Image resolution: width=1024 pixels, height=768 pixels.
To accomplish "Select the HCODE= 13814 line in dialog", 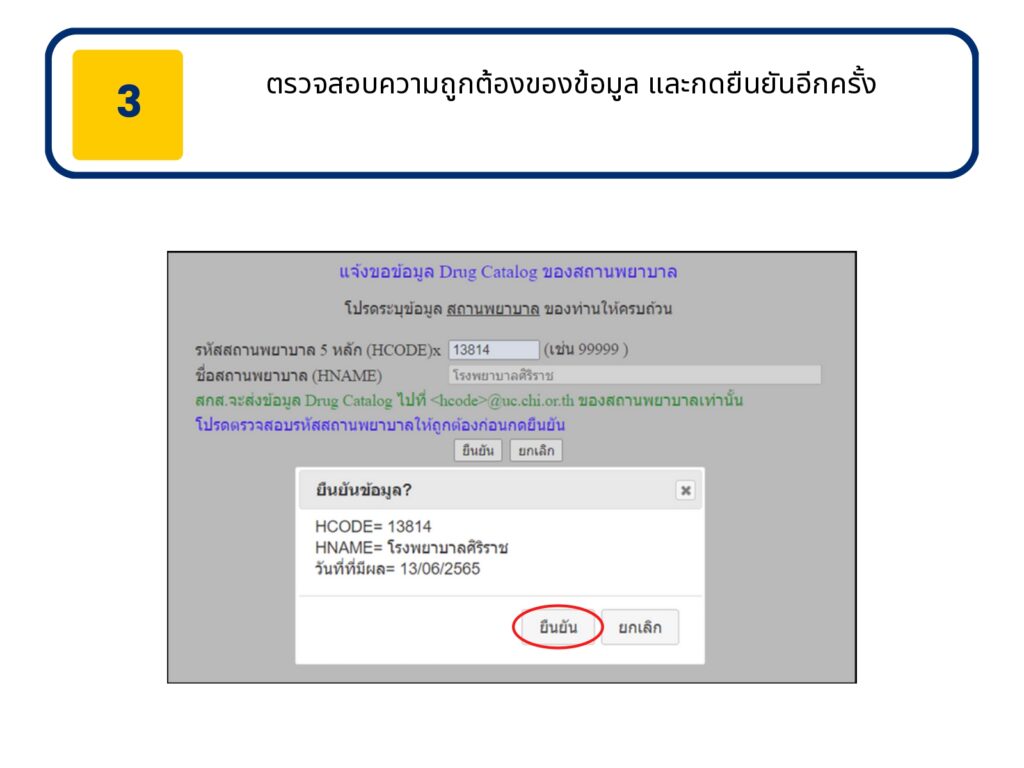I will (x=373, y=527).
